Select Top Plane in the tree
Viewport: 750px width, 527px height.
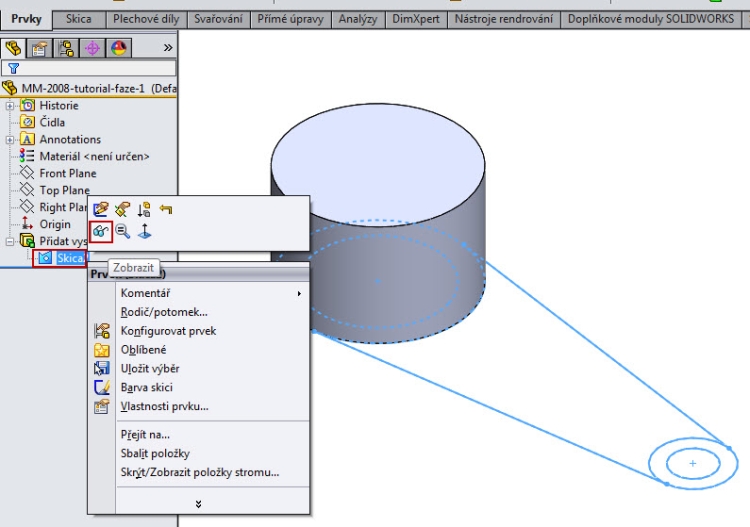(x=65, y=190)
